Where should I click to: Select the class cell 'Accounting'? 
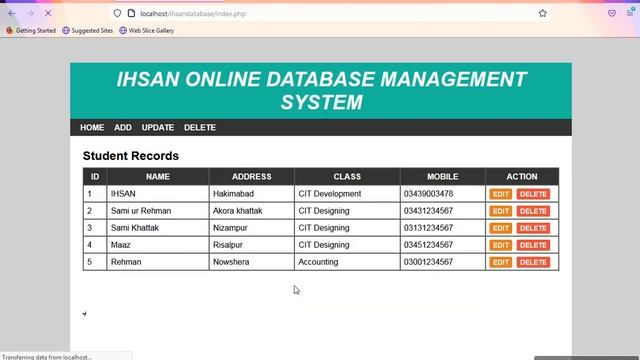point(347,262)
